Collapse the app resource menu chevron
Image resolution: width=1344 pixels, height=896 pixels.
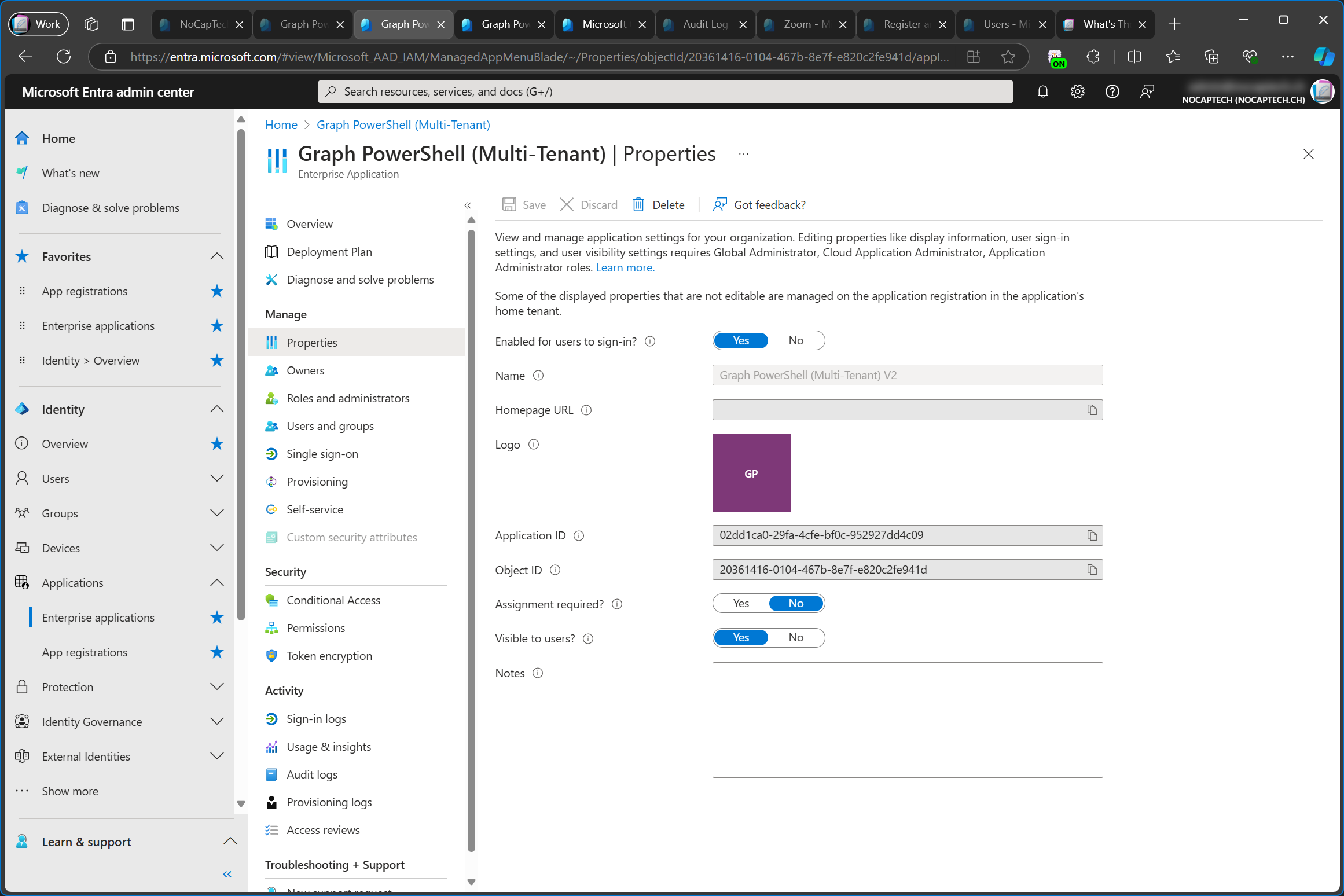pos(468,205)
